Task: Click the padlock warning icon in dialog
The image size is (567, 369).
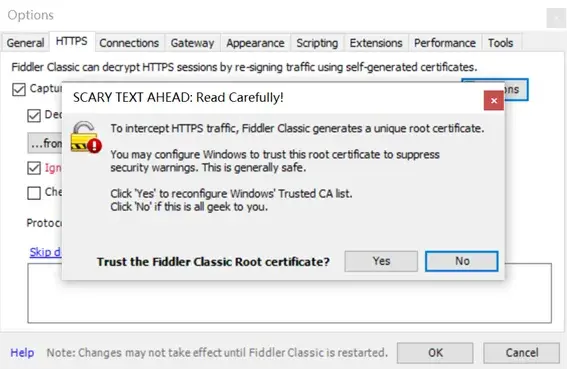Action: tap(86, 137)
